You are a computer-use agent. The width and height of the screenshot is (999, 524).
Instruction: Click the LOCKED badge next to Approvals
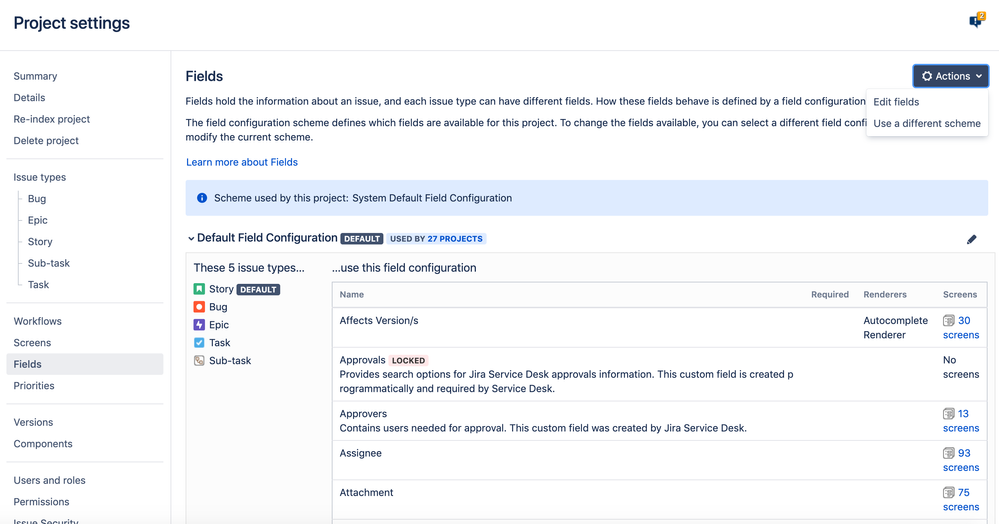pos(408,361)
